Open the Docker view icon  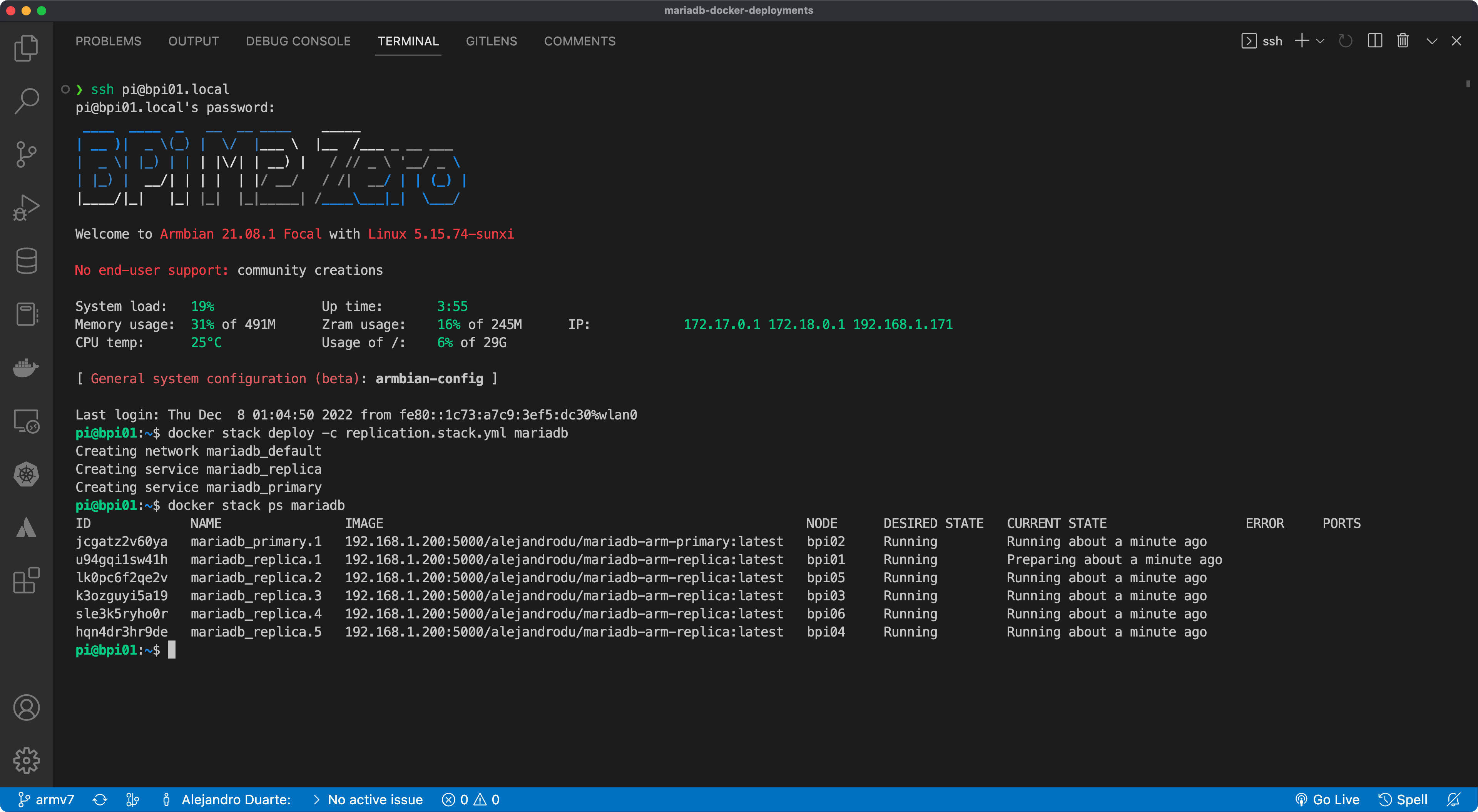27,367
